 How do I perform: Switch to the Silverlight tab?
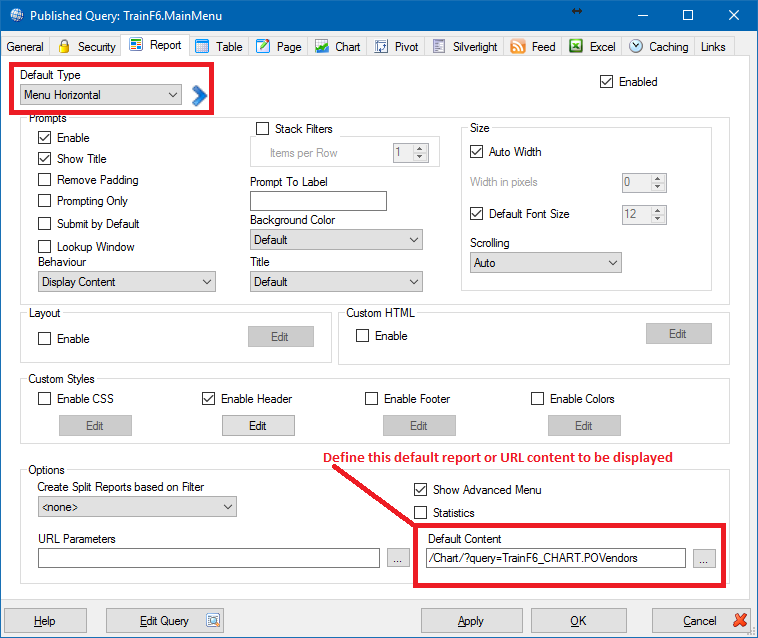[x=465, y=46]
